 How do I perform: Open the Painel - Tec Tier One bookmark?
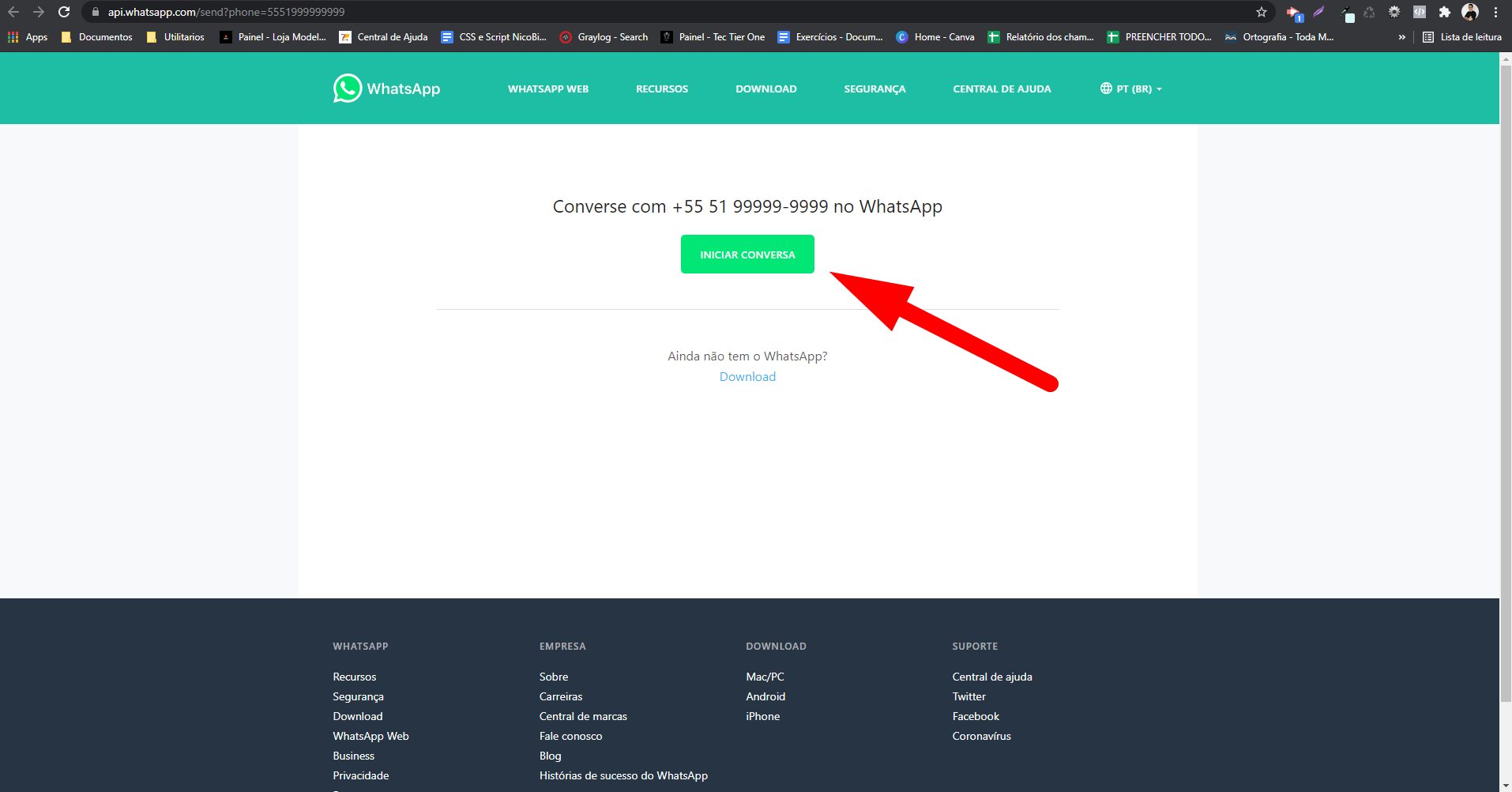pyautogui.click(x=713, y=37)
